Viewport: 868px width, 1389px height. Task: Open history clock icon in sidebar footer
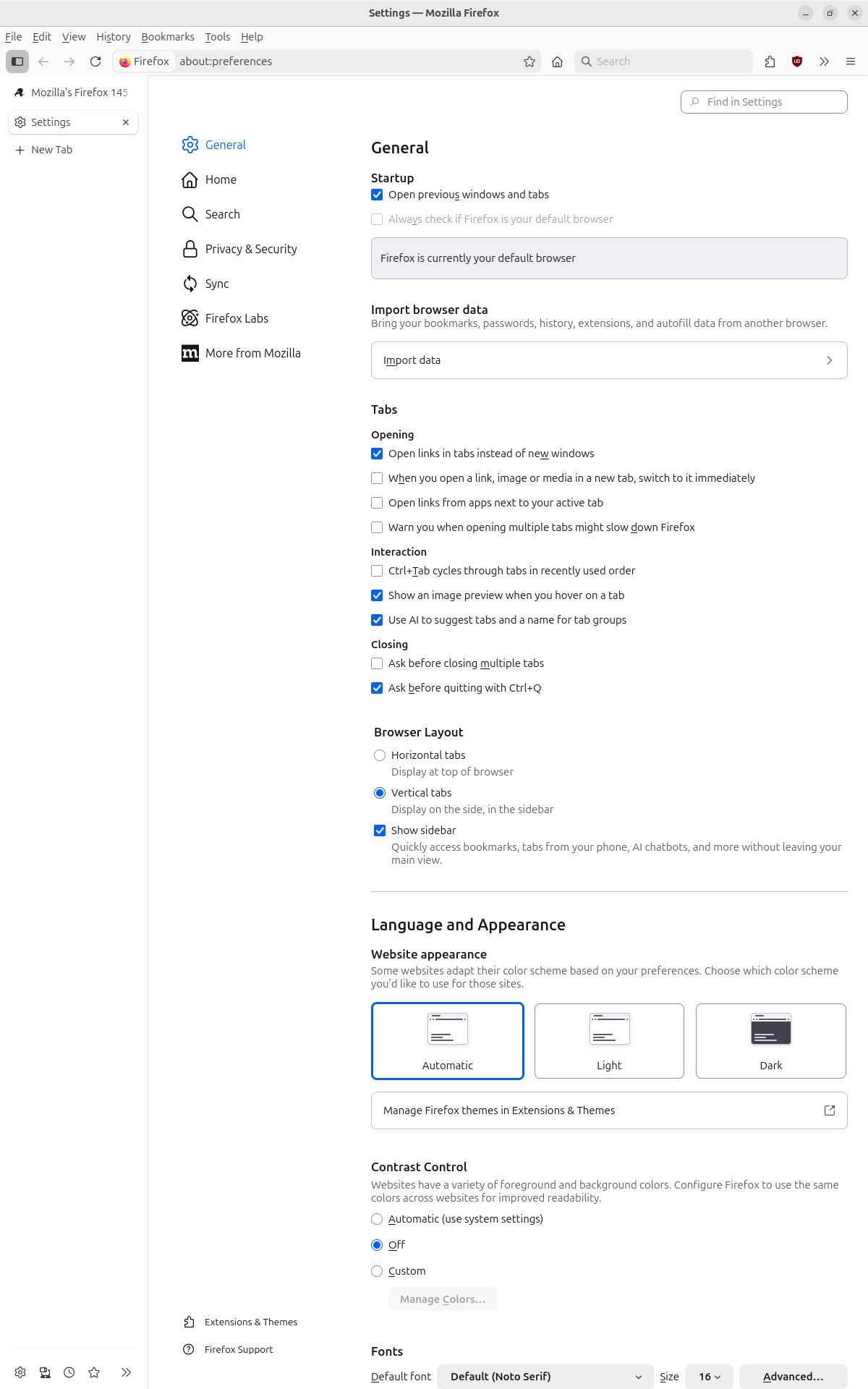[x=69, y=1372]
